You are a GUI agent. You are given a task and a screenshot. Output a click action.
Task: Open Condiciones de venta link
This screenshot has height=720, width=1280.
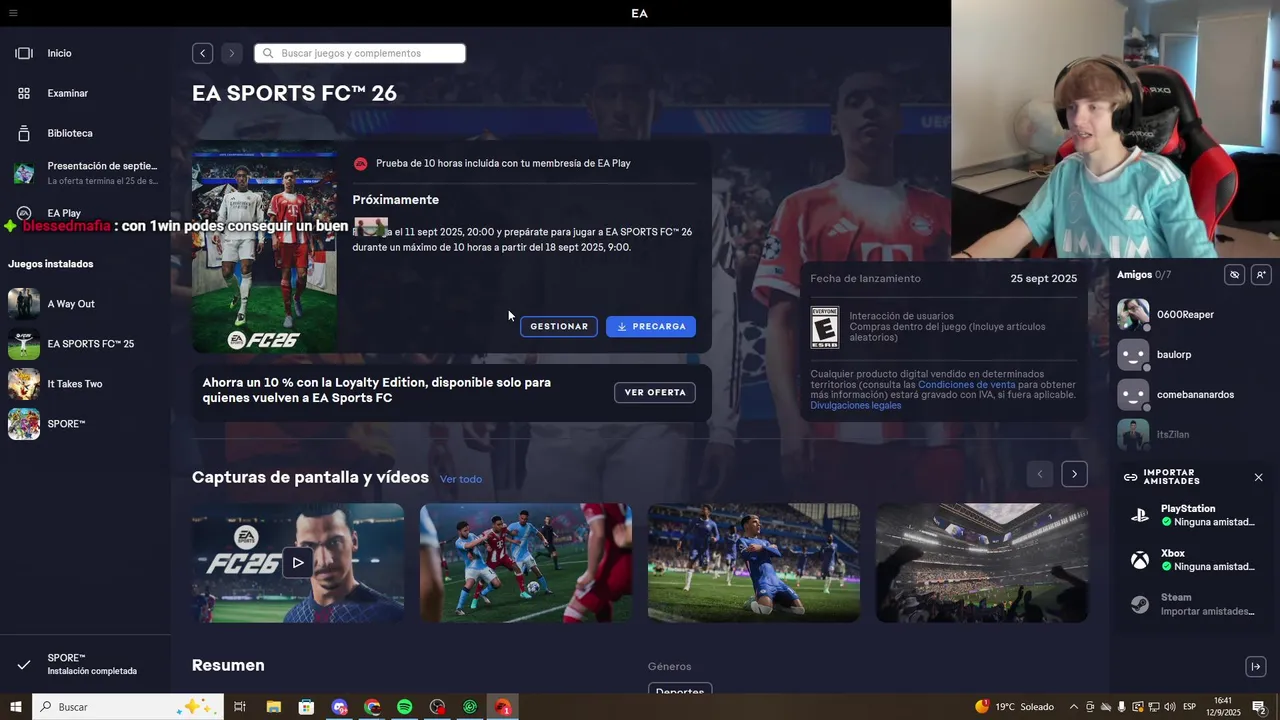[x=966, y=385]
